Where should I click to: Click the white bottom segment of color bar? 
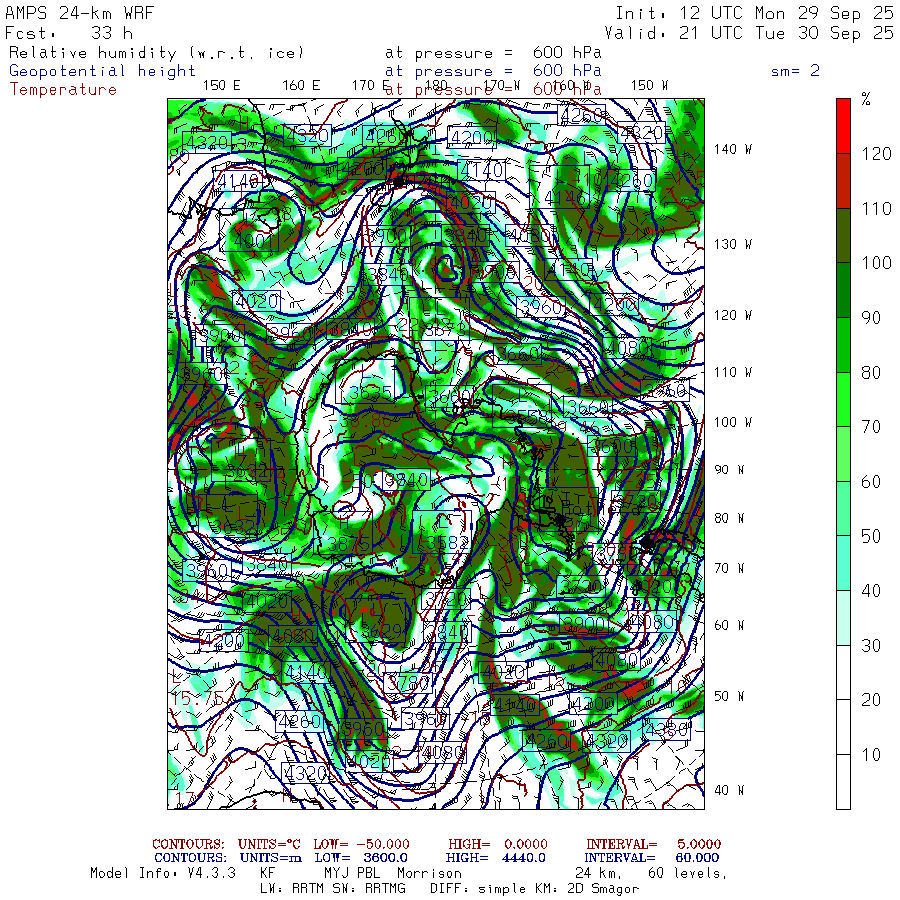(843, 781)
